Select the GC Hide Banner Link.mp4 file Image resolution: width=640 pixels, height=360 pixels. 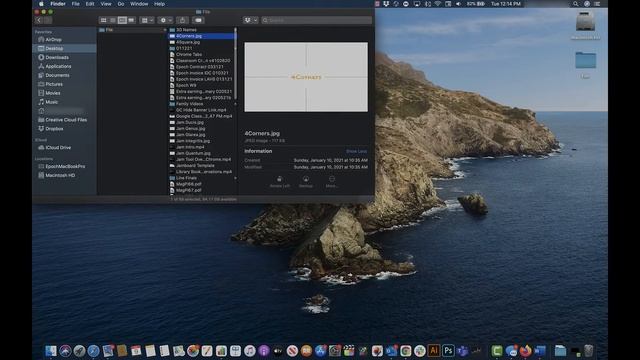pyautogui.click(x=201, y=110)
